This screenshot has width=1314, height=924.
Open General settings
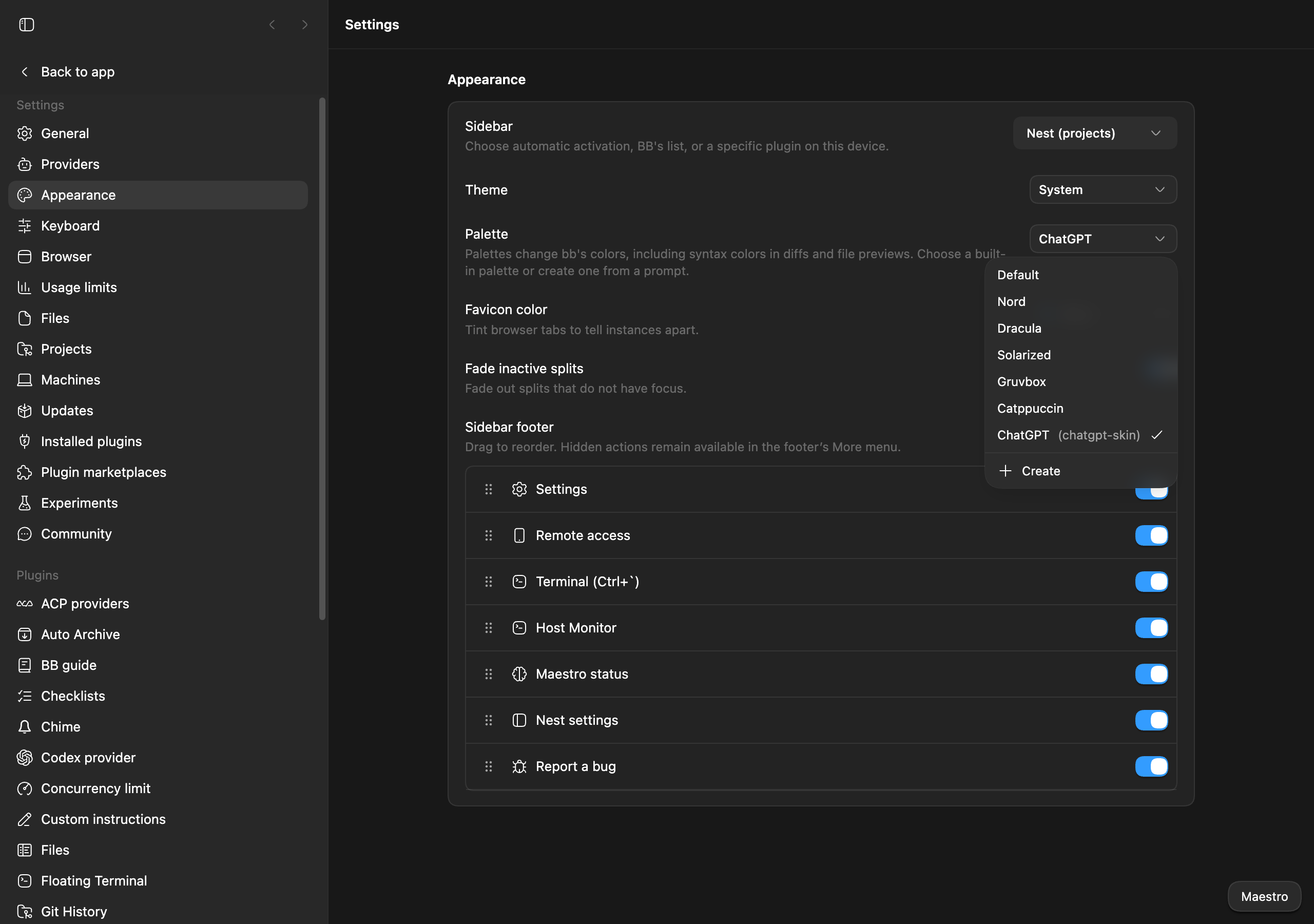click(x=158, y=133)
